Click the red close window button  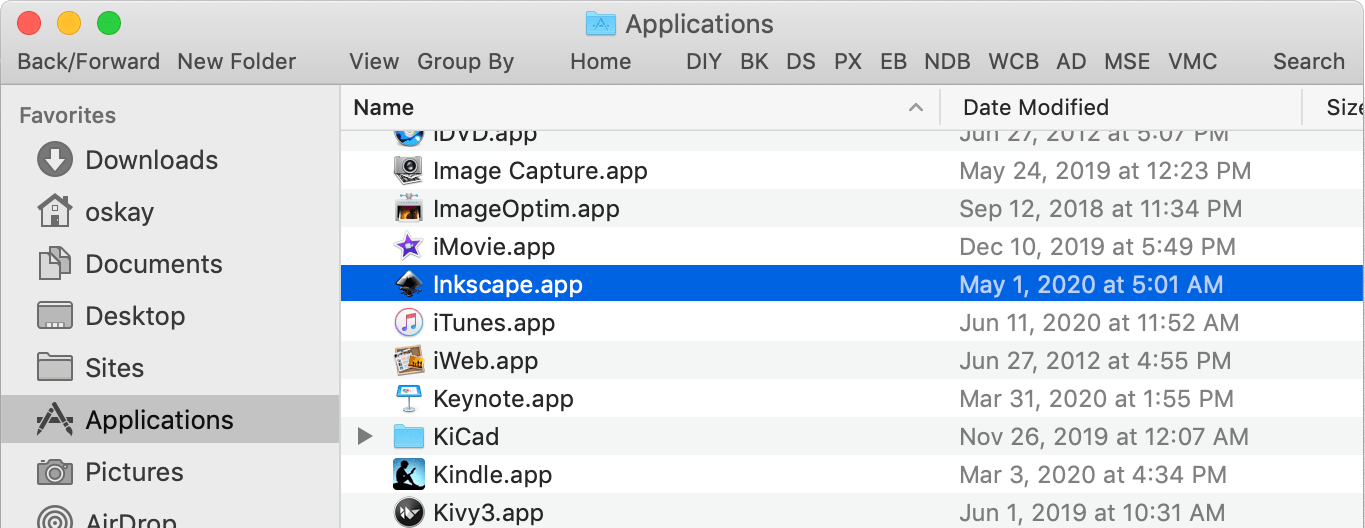click(x=30, y=22)
